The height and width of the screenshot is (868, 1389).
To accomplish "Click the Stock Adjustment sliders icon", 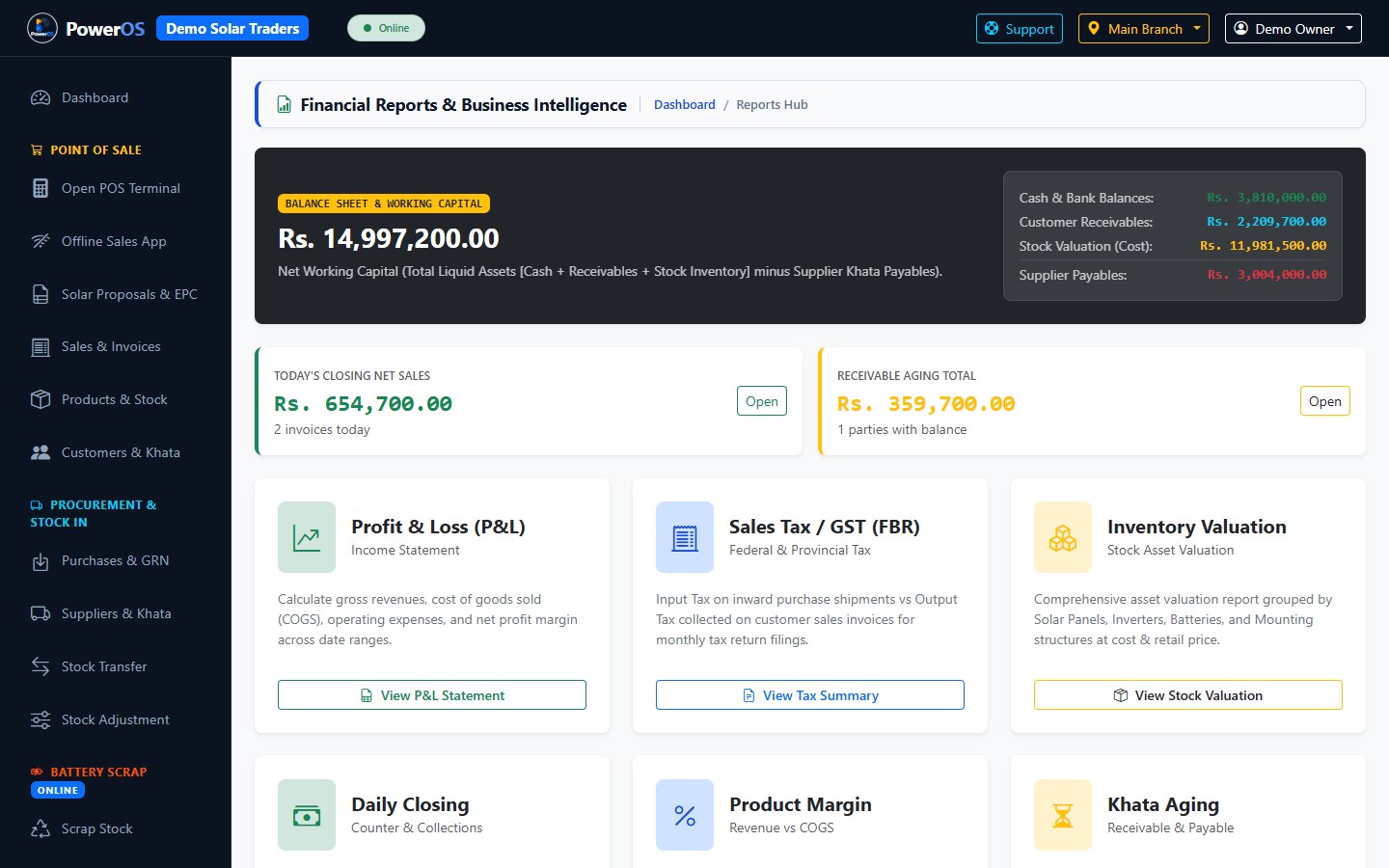I will (x=41, y=720).
